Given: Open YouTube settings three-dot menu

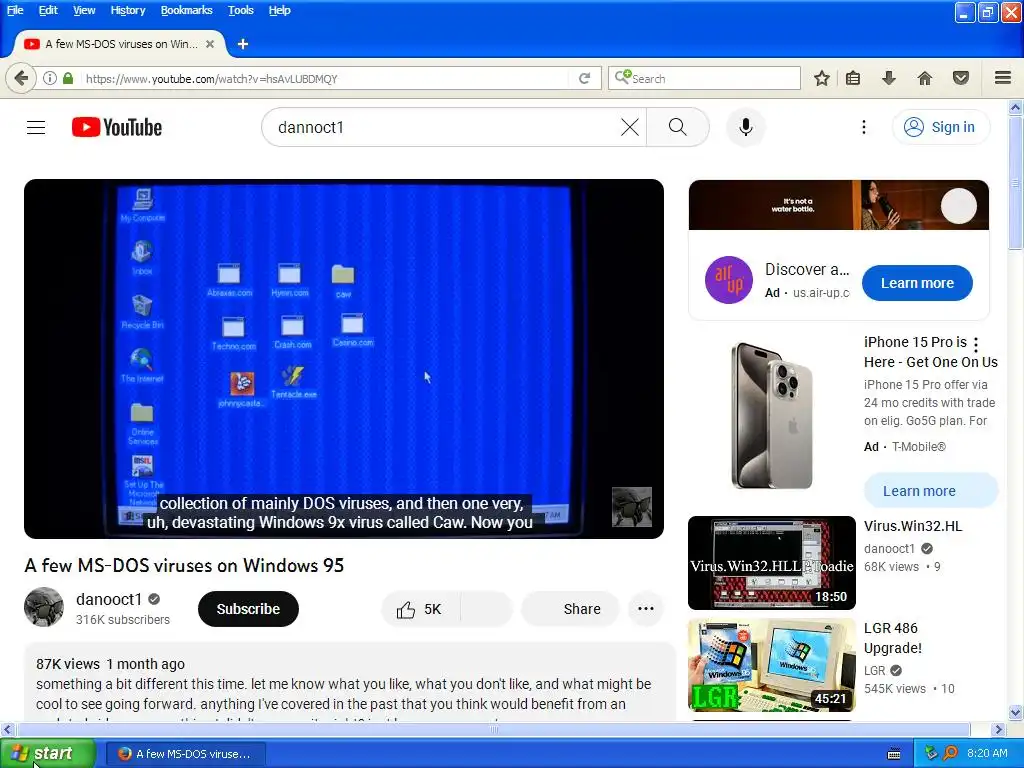Looking at the screenshot, I should coord(863,127).
